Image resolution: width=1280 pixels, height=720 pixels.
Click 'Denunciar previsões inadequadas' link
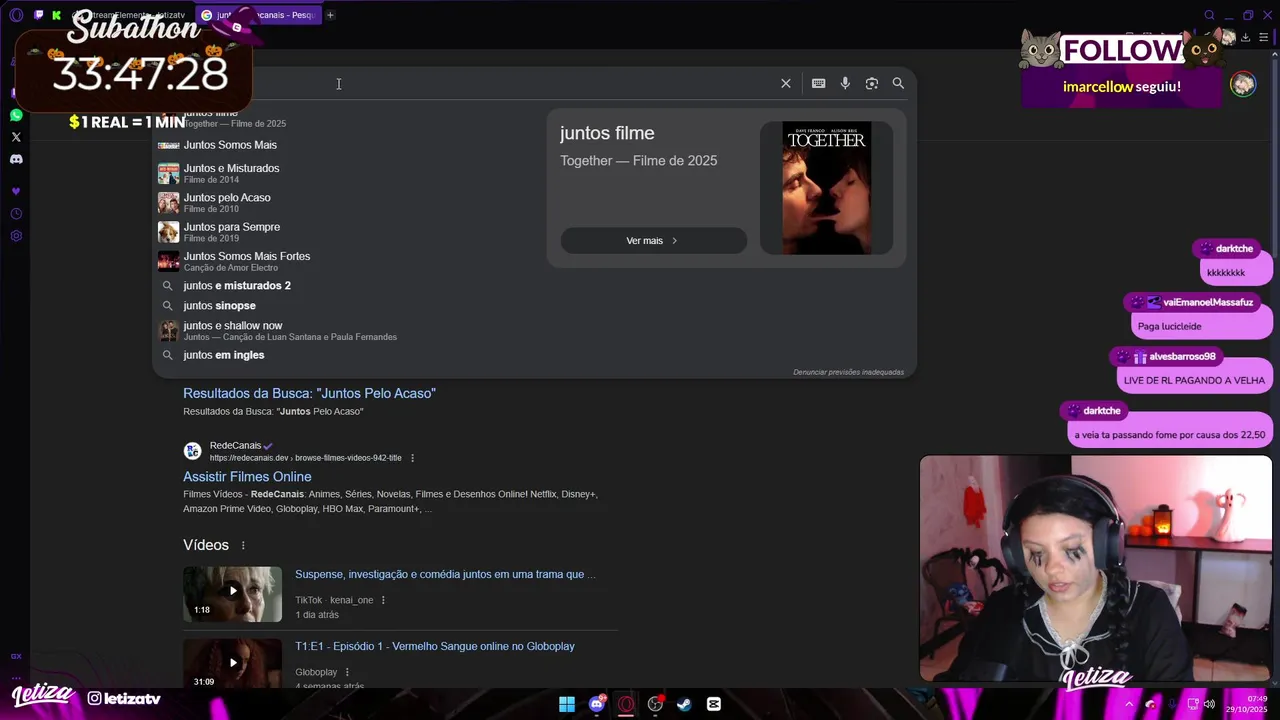coord(848,372)
